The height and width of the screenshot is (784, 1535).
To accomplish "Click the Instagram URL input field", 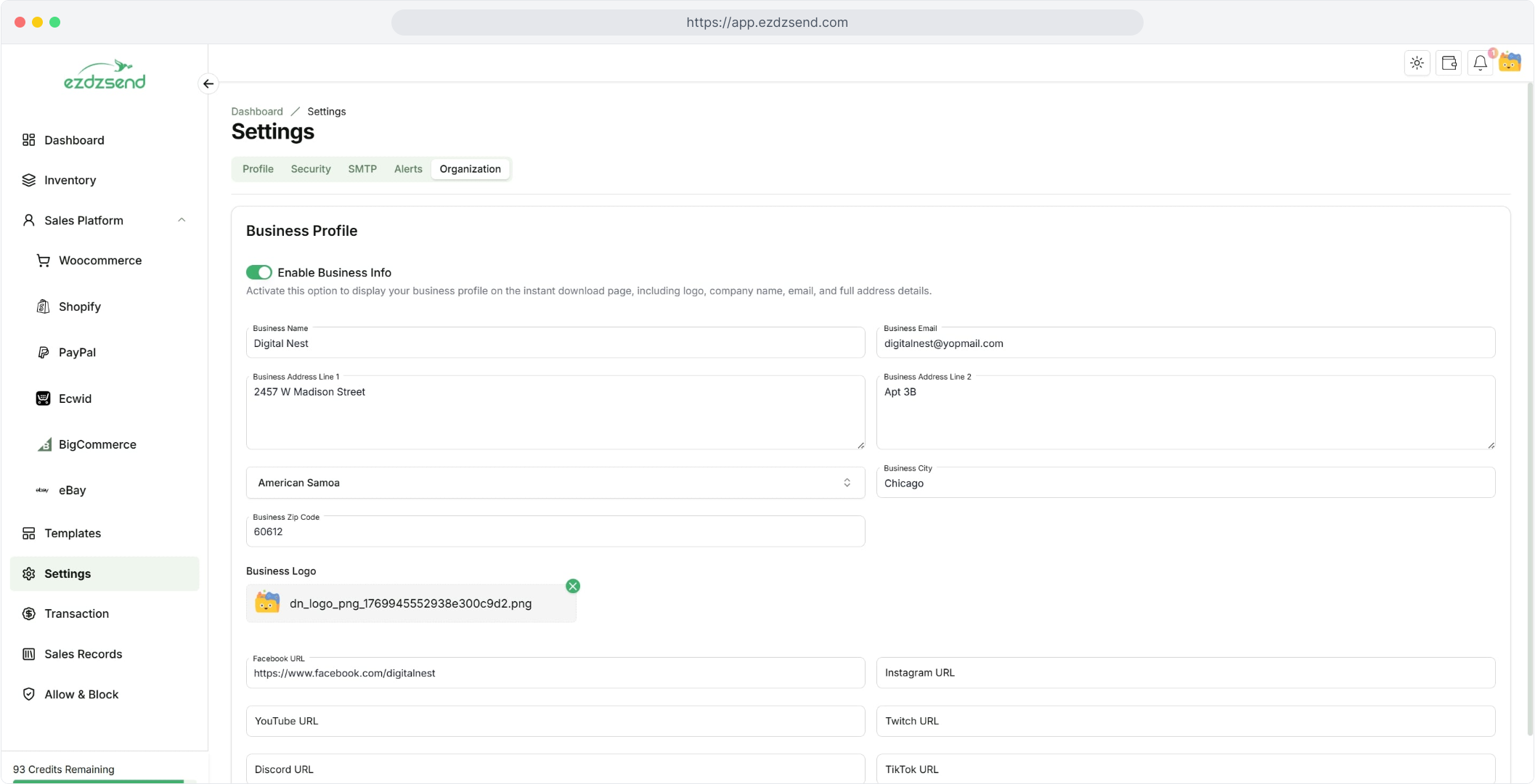I will click(1185, 673).
